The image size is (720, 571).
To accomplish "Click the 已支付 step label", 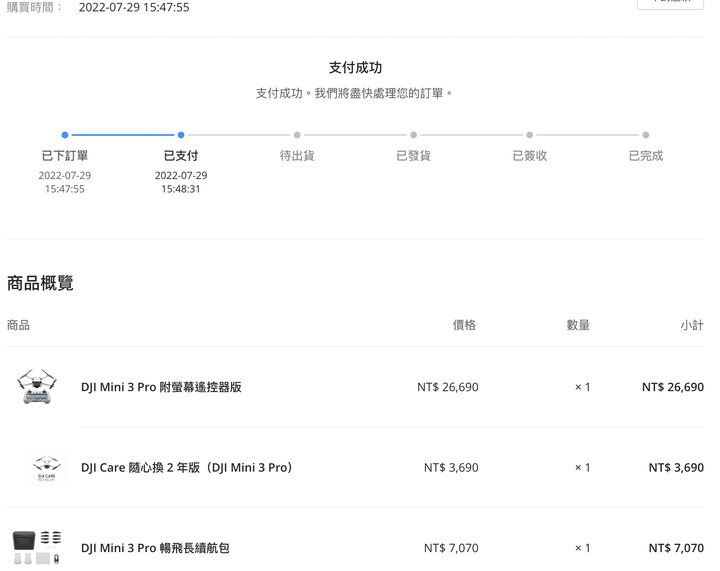I will (181, 156).
